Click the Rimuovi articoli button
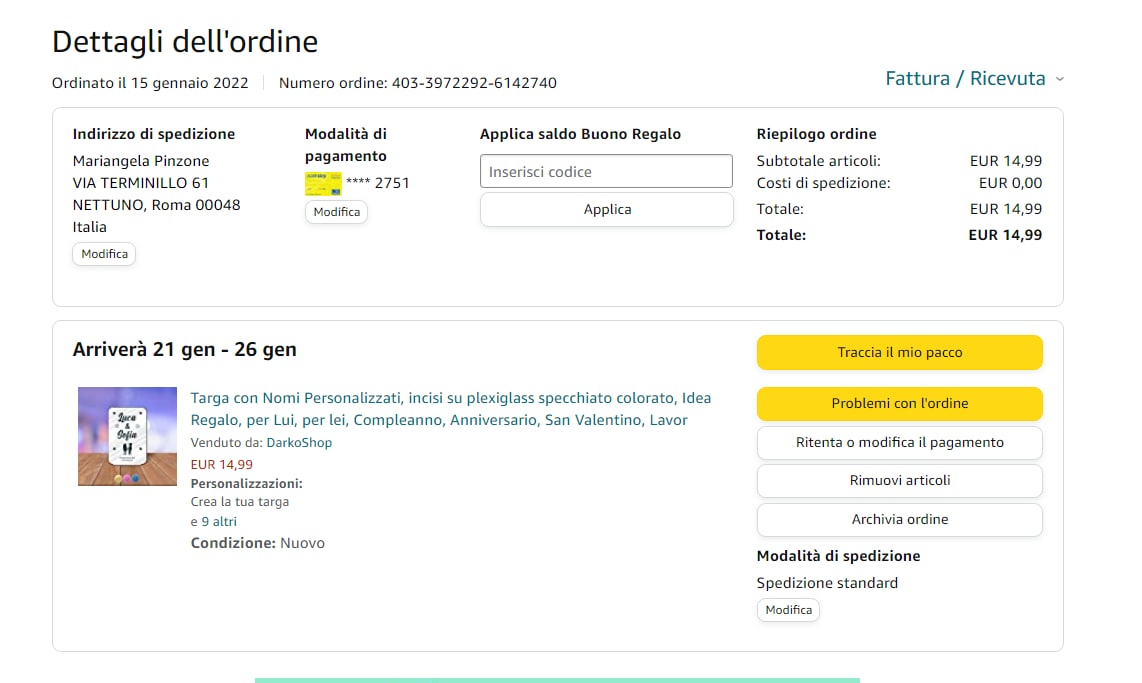 pyautogui.click(x=899, y=480)
